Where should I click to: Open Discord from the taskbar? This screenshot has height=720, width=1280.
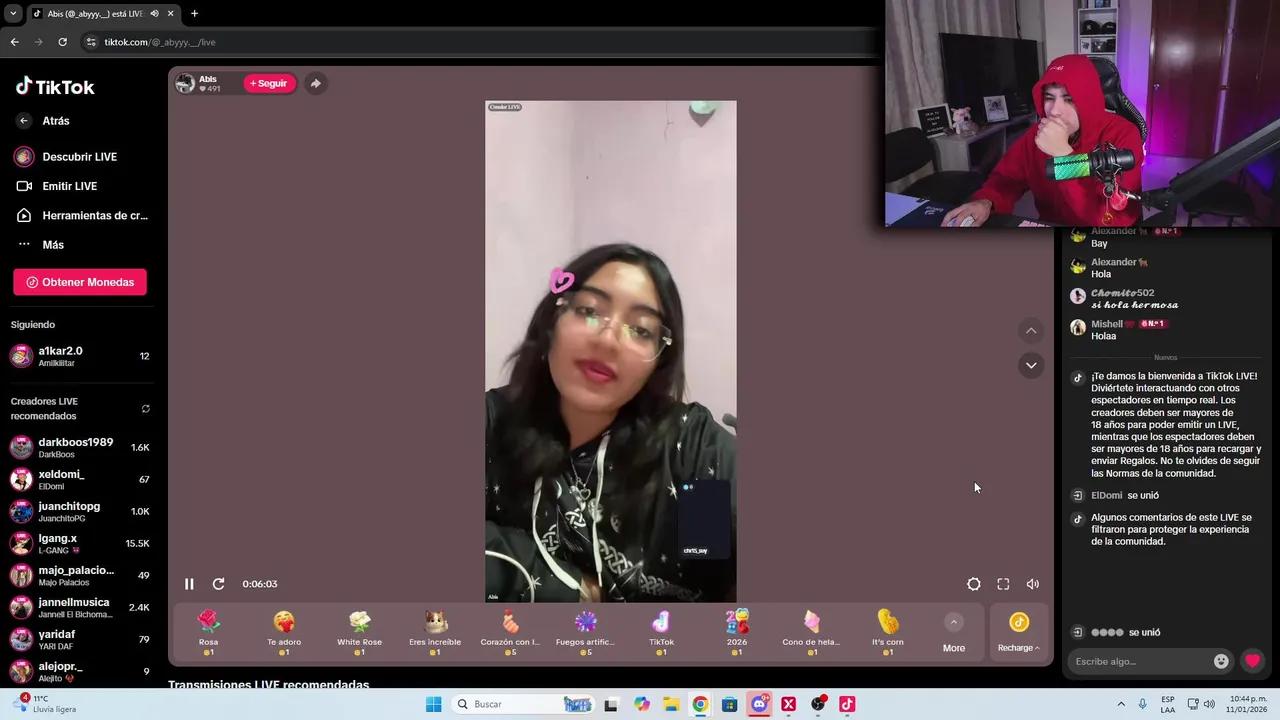point(759,704)
